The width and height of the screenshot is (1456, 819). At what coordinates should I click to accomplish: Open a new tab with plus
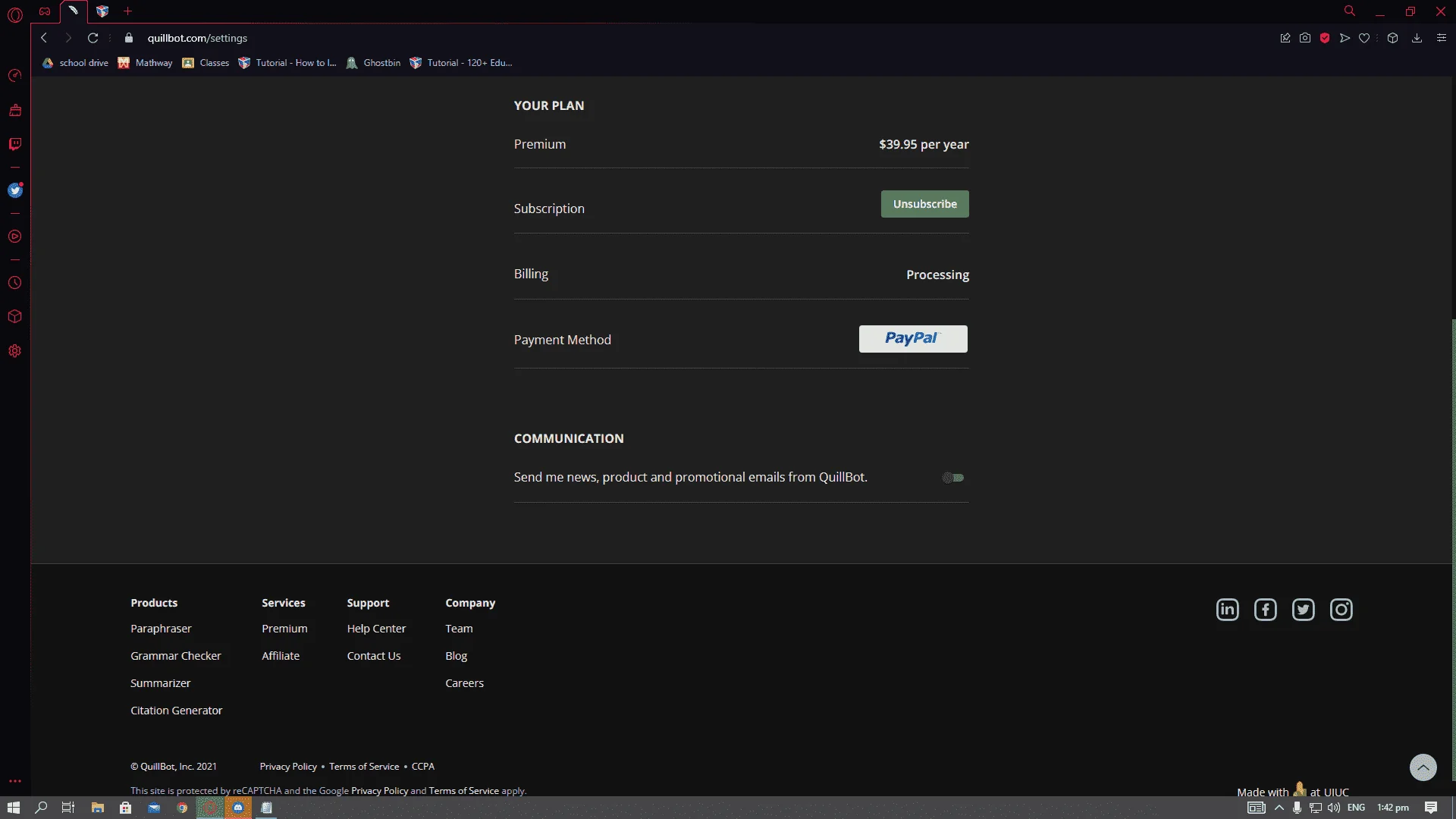[128, 11]
